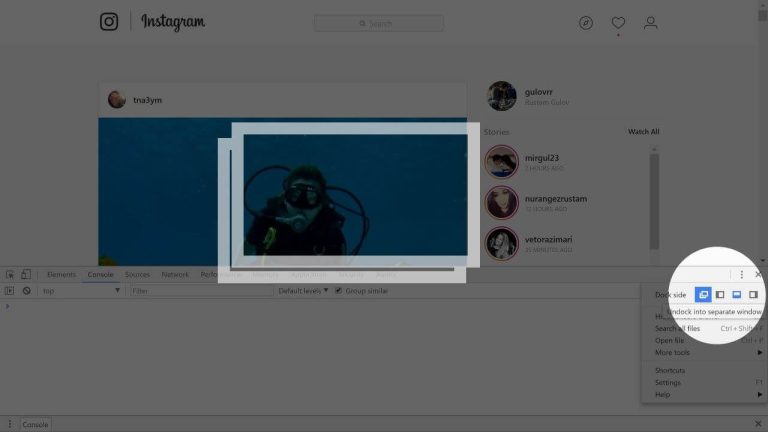Clear console with the ban icon

click(26, 291)
